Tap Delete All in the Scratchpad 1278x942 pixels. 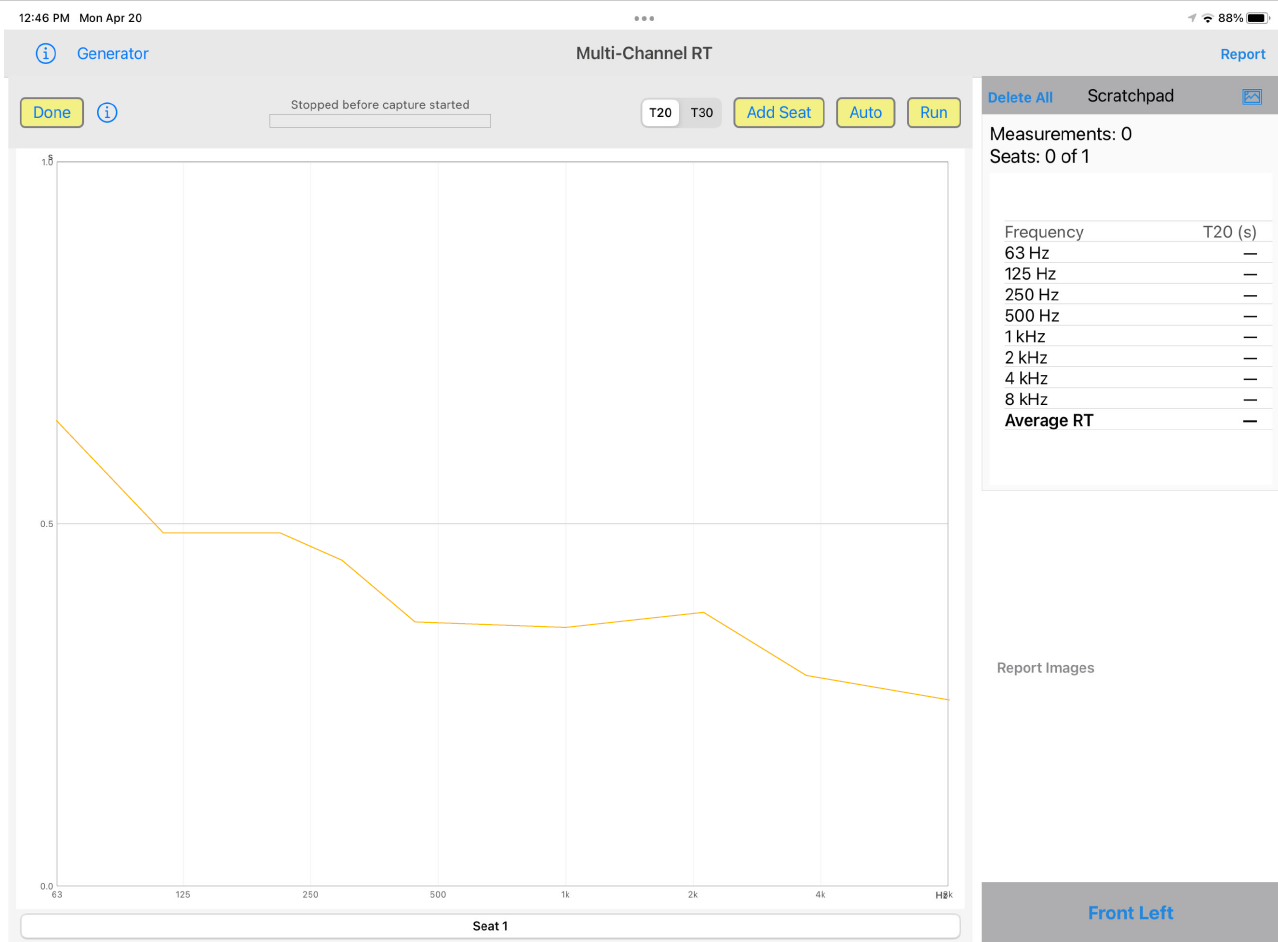pyautogui.click(x=1020, y=97)
